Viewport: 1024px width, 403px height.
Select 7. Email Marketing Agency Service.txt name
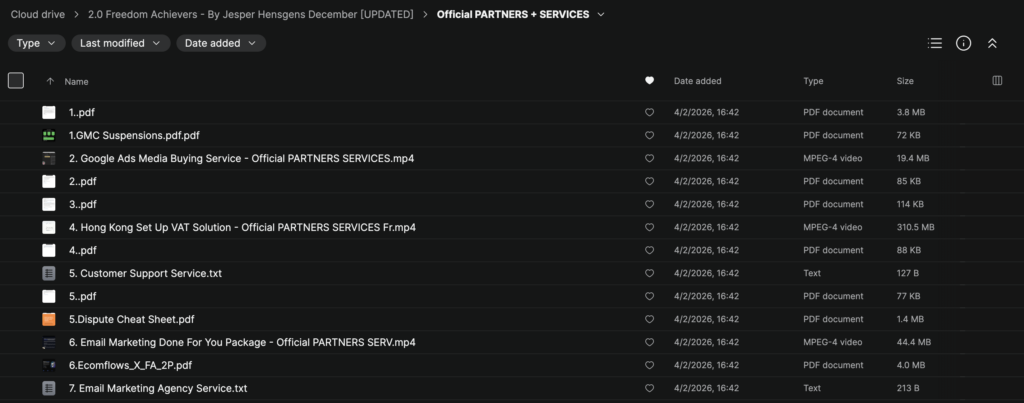pyautogui.click(x=158, y=388)
